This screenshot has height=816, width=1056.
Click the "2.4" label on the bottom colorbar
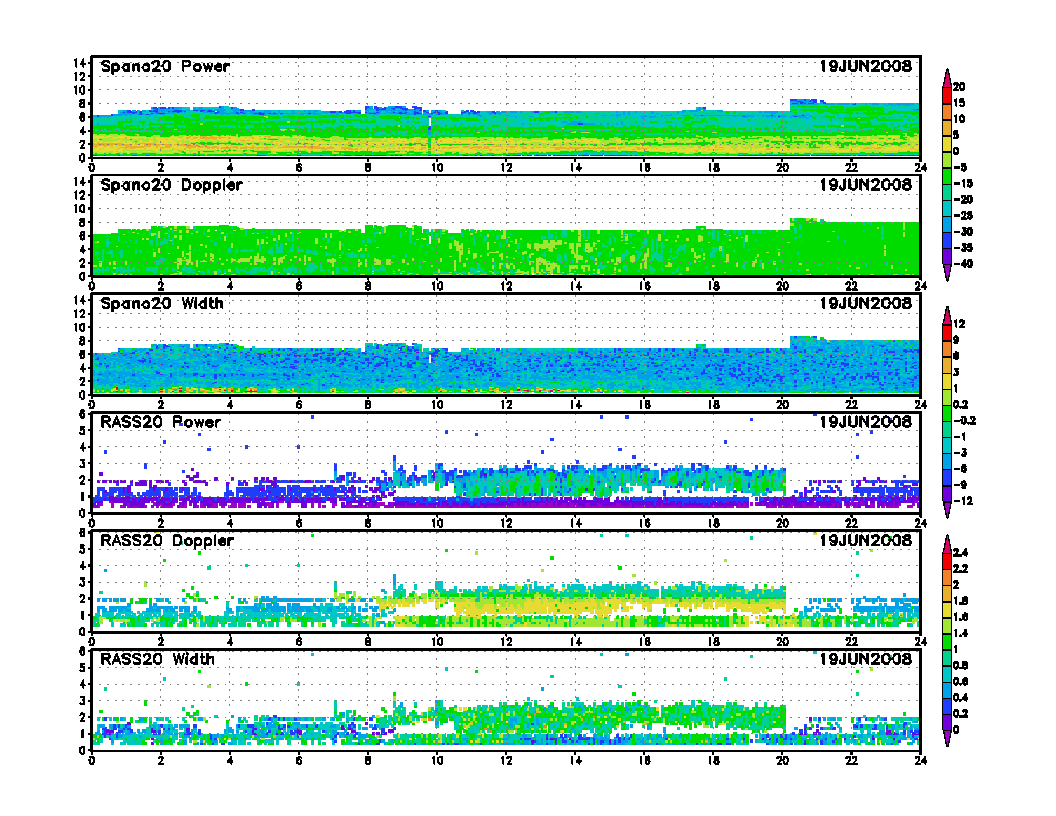click(x=960, y=552)
